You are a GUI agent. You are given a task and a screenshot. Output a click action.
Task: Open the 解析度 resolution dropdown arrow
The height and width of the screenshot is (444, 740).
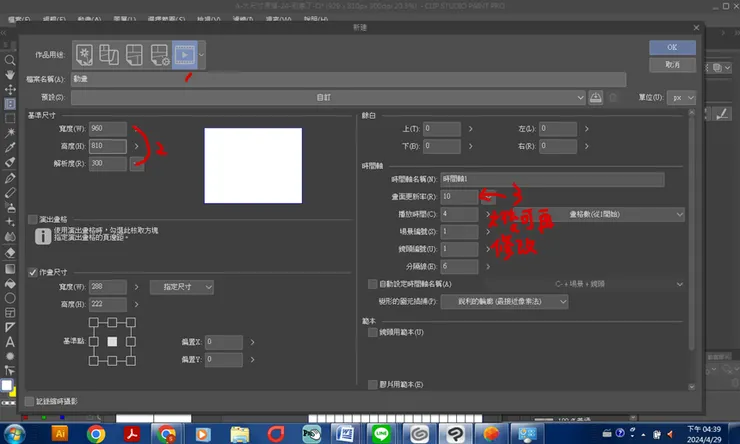point(137,163)
